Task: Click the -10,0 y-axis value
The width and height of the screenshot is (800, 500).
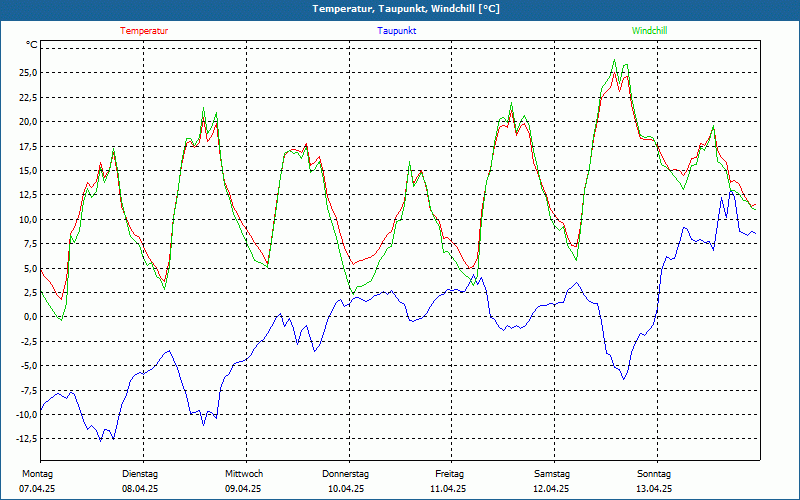Action: coord(26,414)
